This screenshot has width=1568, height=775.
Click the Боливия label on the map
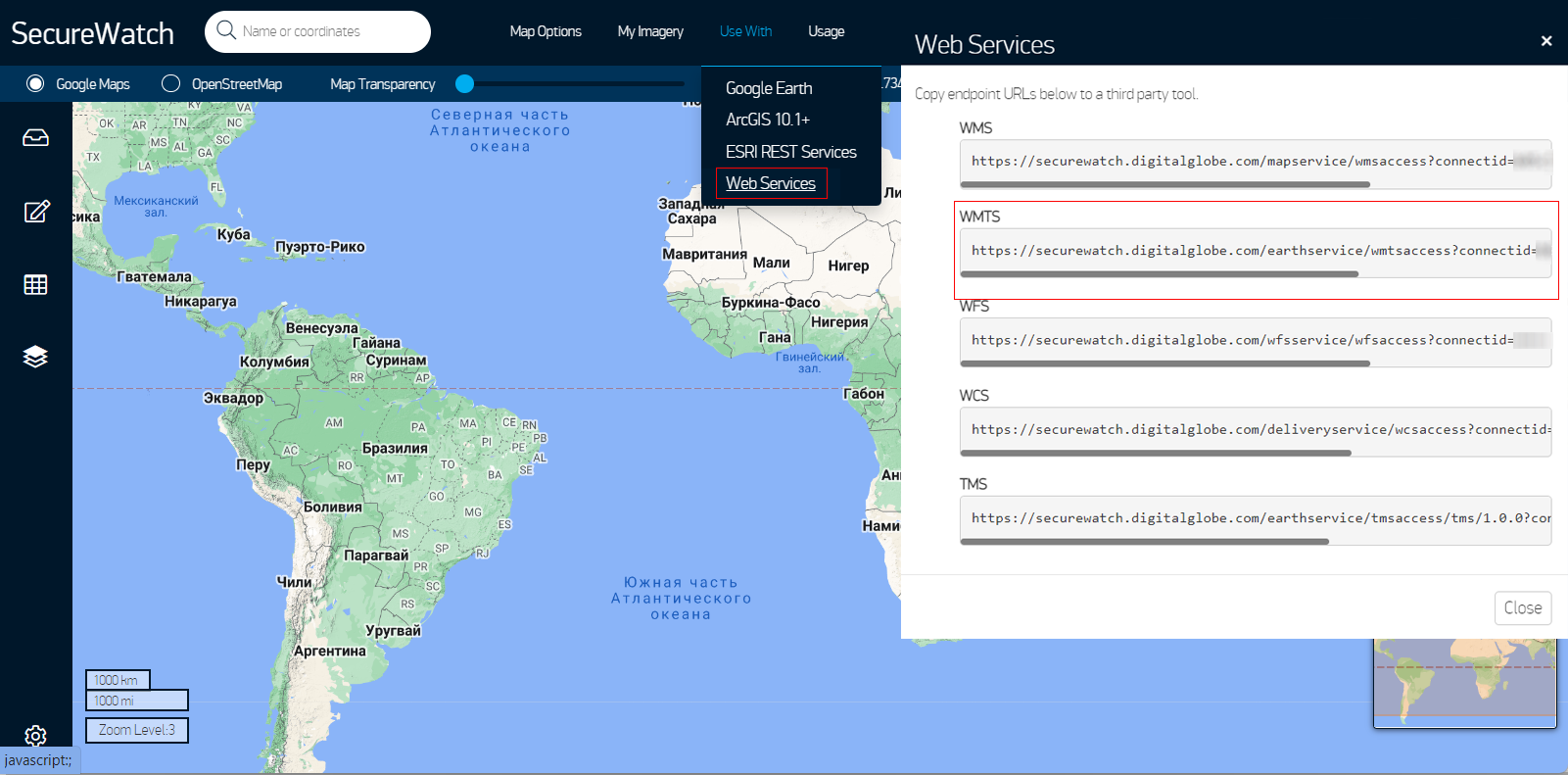pyautogui.click(x=332, y=507)
